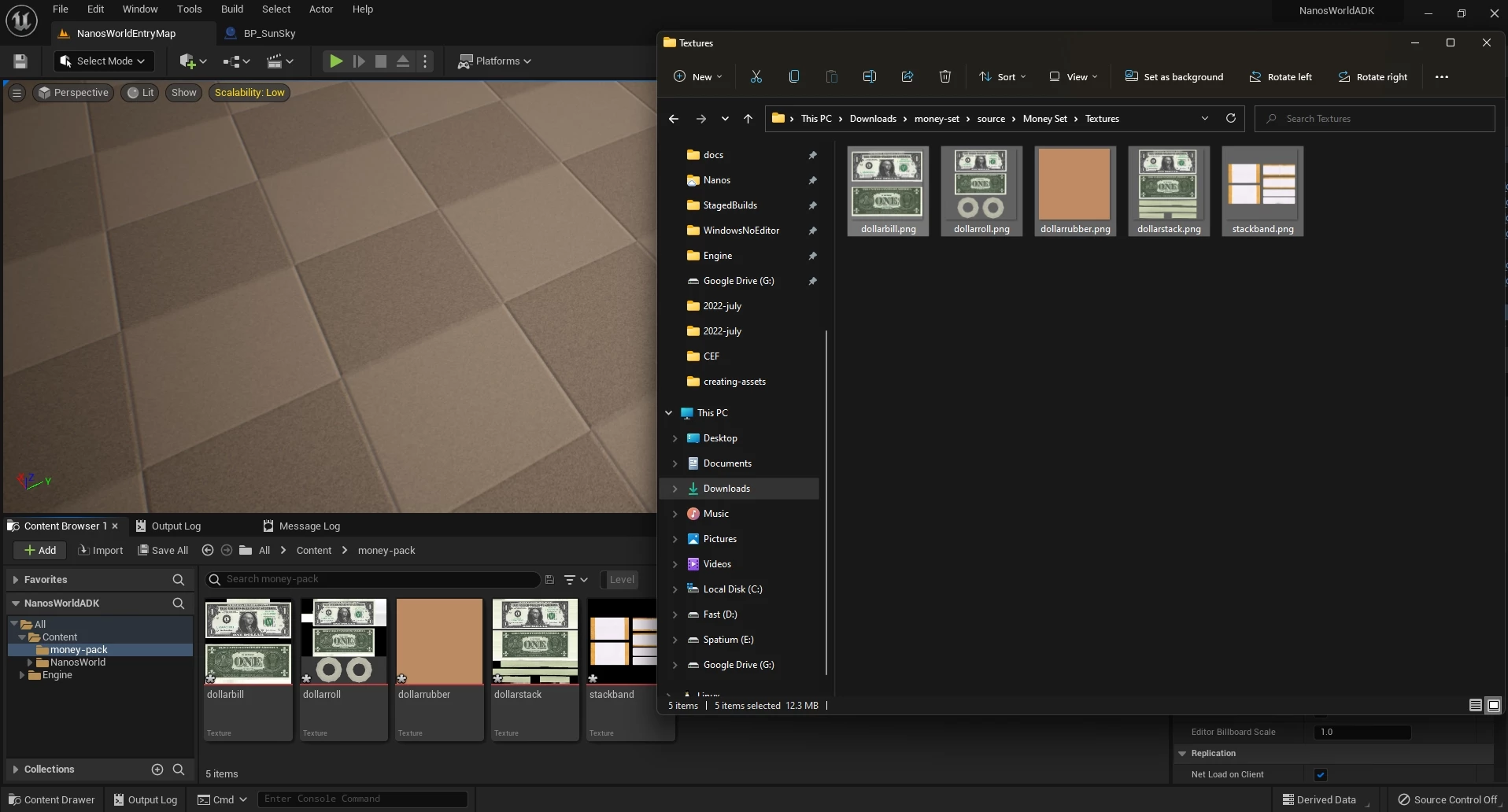The width and height of the screenshot is (1508, 812).
Task: Collapse the NanosWorldADK section
Action: click(16, 603)
